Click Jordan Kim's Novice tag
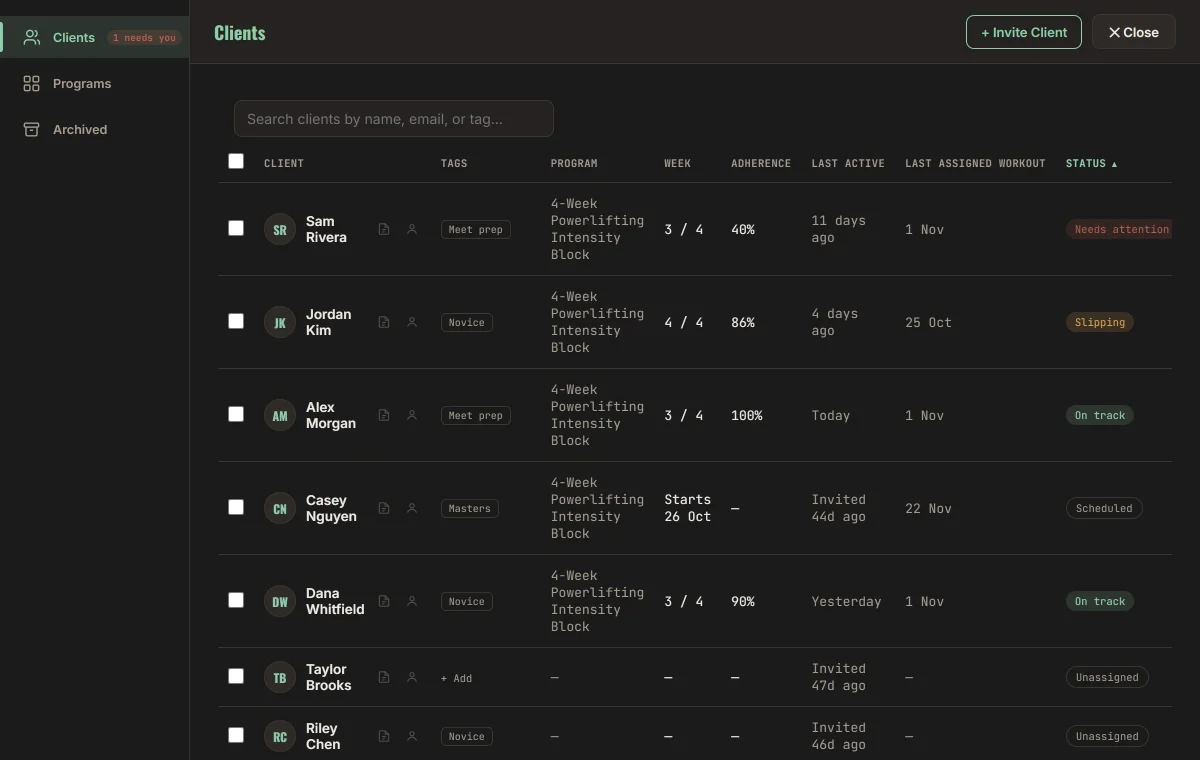This screenshot has width=1200, height=760. click(467, 322)
